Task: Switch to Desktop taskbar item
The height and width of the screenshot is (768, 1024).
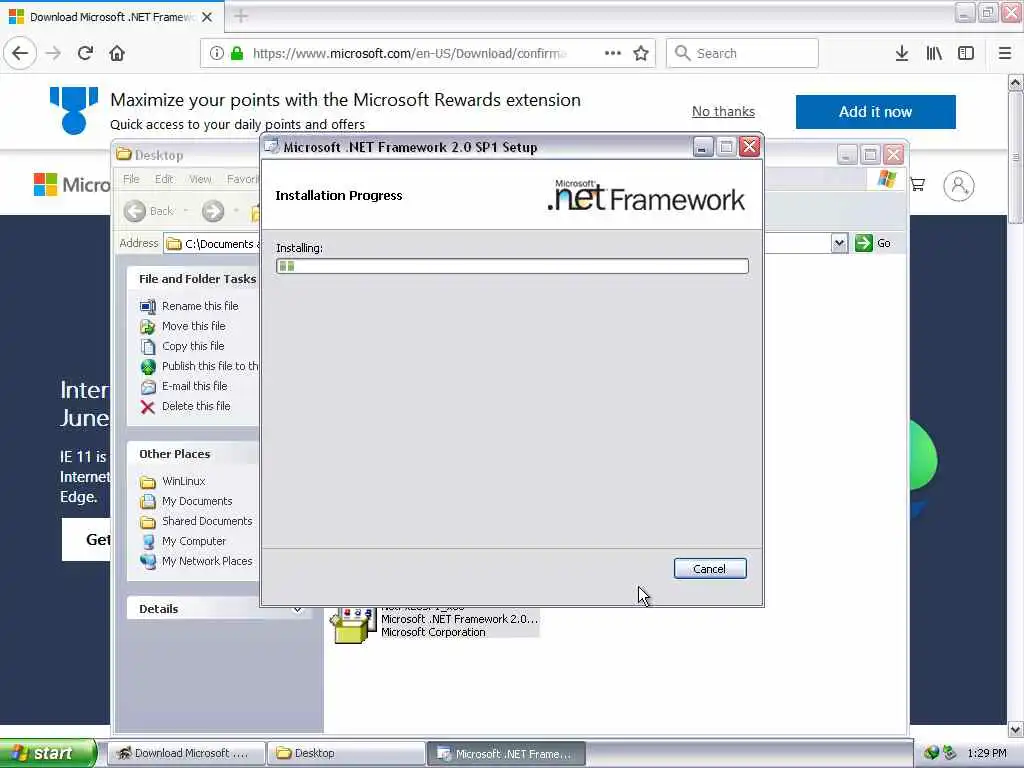Action: pyautogui.click(x=346, y=753)
